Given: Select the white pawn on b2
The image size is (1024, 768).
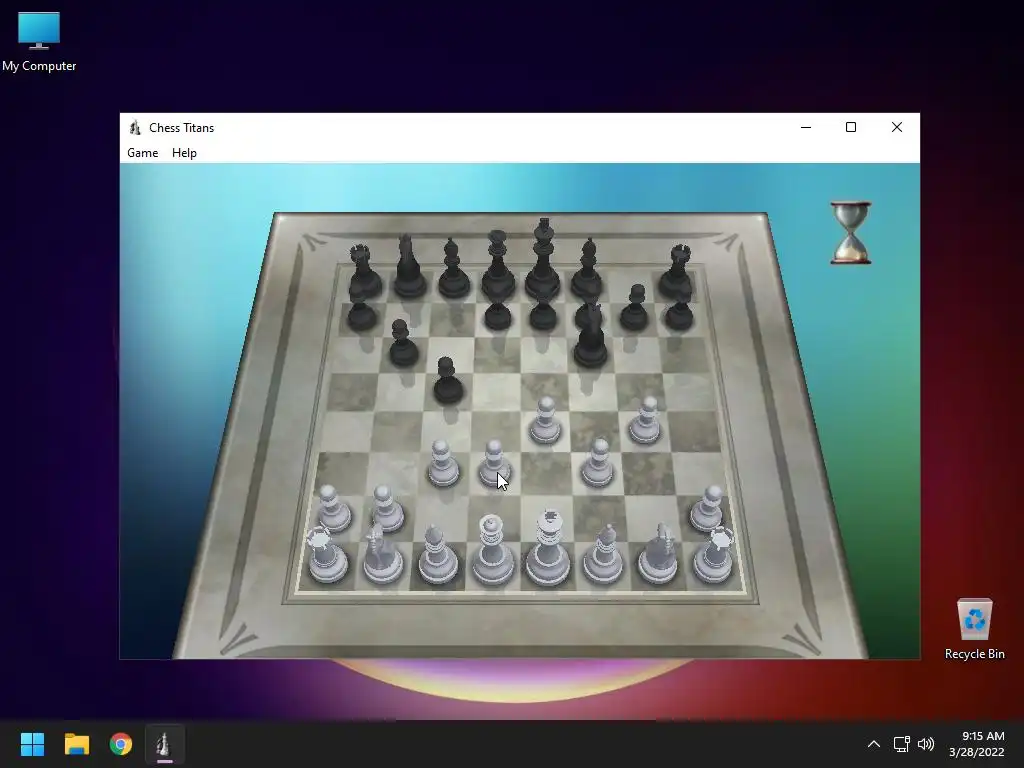Looking at the screenshot, I should (x=387, y=509).
